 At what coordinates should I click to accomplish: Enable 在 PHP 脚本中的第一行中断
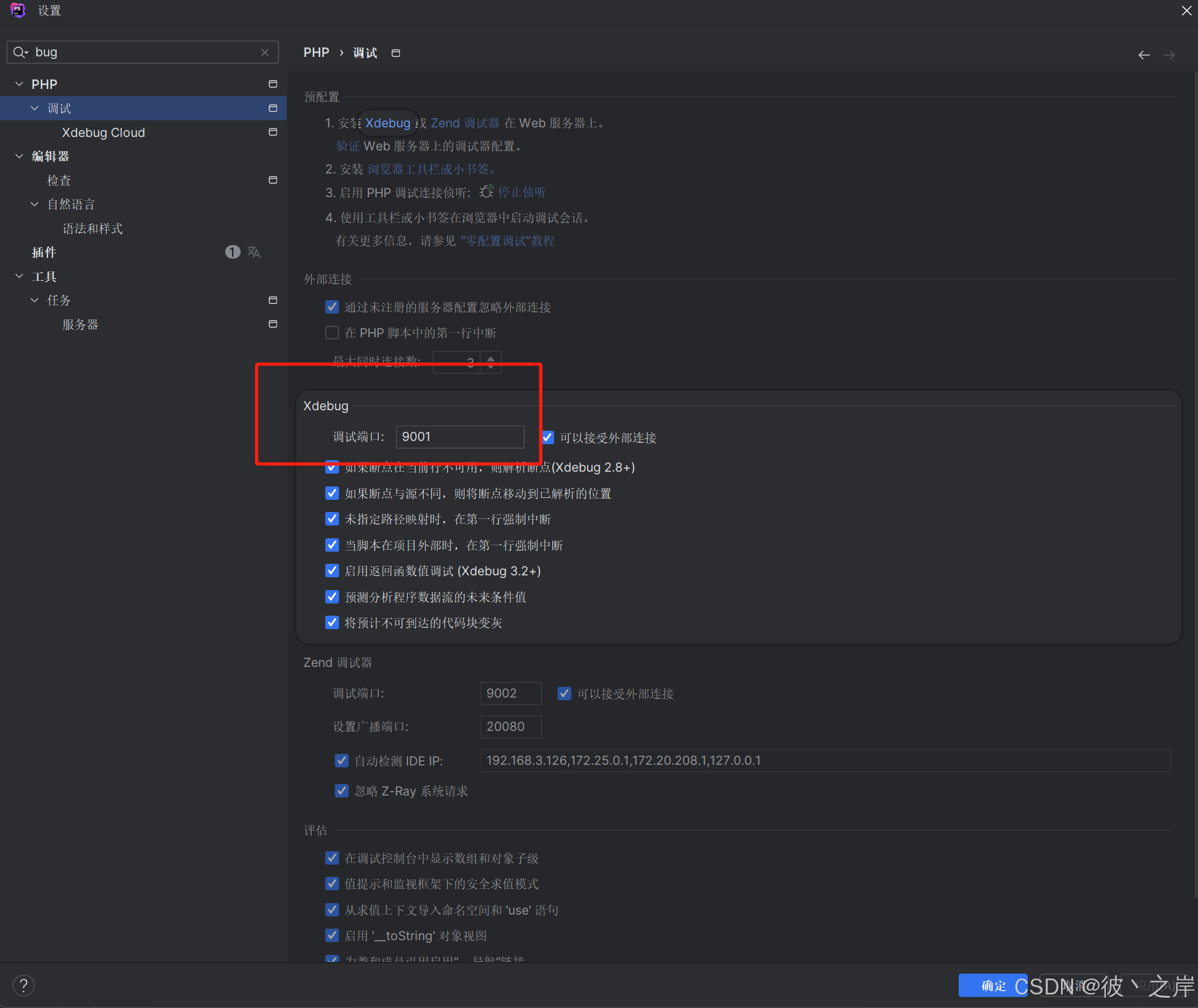point(331,332)
